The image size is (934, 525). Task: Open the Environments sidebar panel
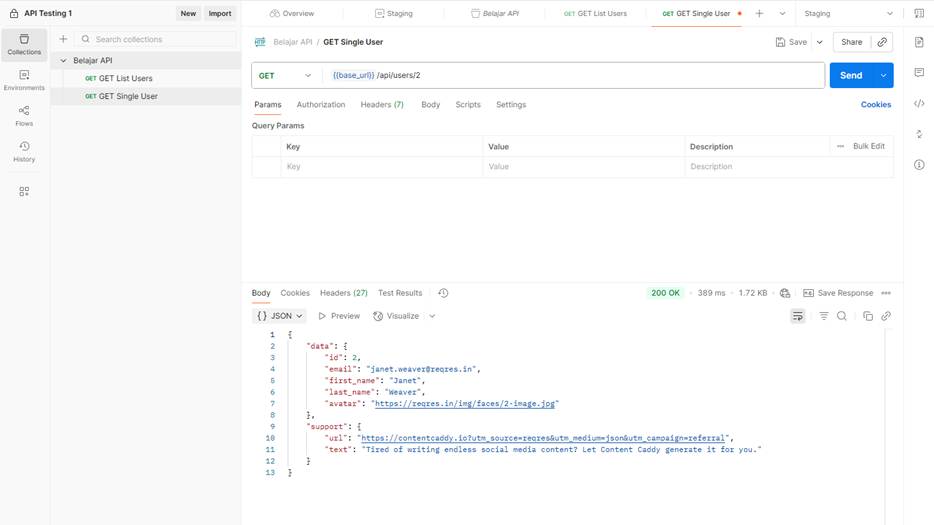click(24, 80)
